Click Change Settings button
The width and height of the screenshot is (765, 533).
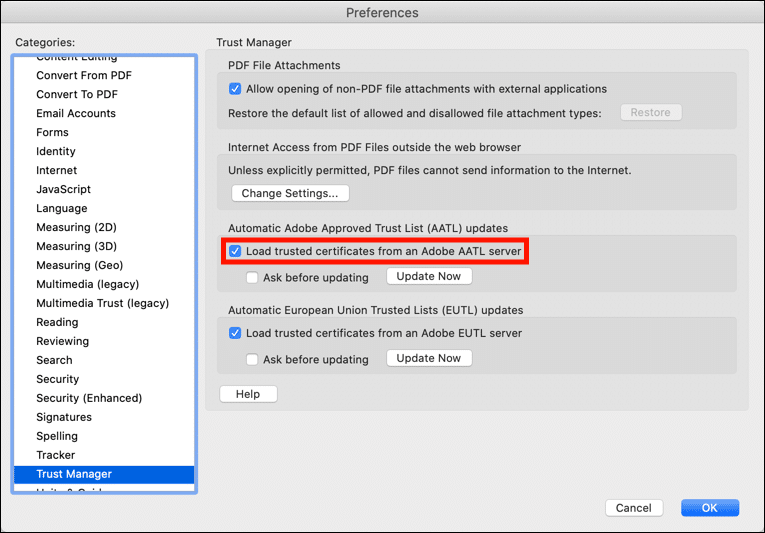point(290,193)
